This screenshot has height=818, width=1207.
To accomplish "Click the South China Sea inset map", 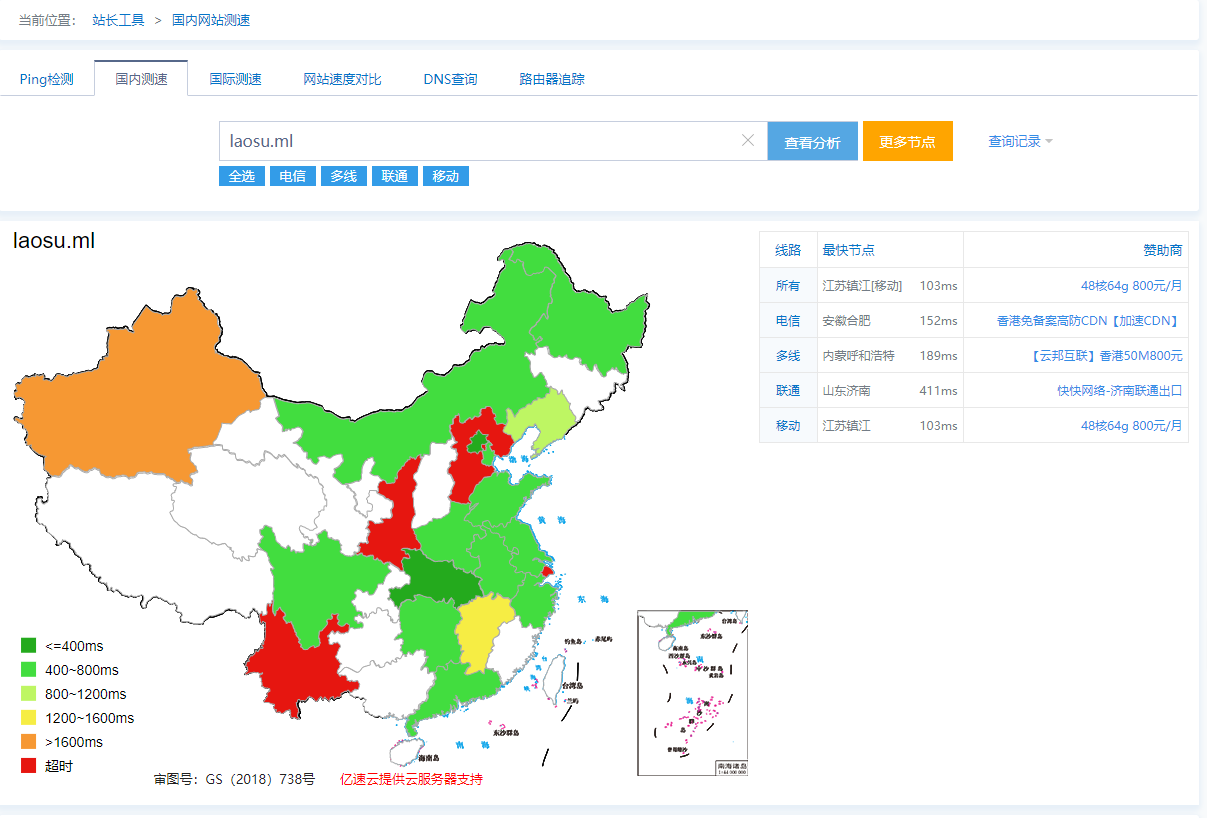I will tap(692, 692).
